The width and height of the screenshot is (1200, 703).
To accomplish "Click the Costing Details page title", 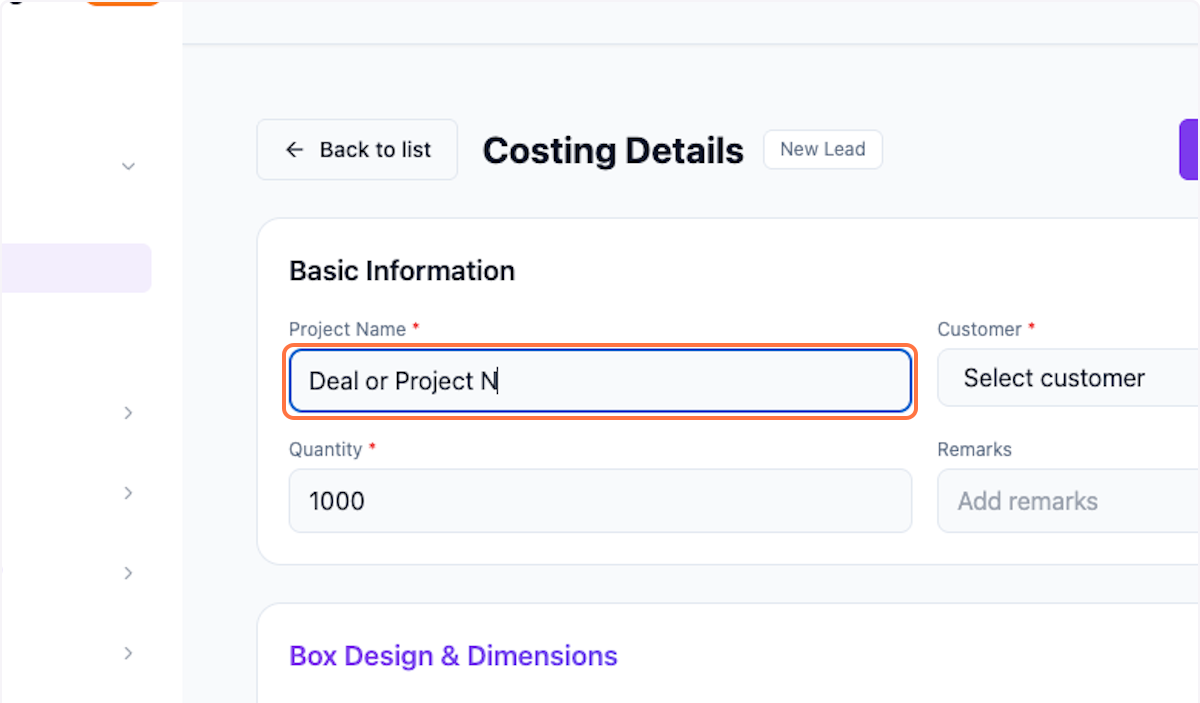I will click(x=613, y=151).
